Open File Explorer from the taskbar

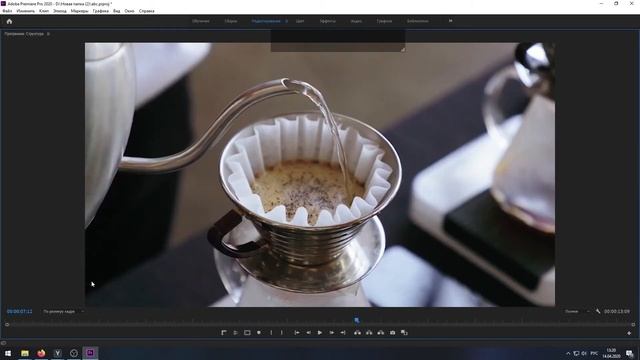pos(25,353)
